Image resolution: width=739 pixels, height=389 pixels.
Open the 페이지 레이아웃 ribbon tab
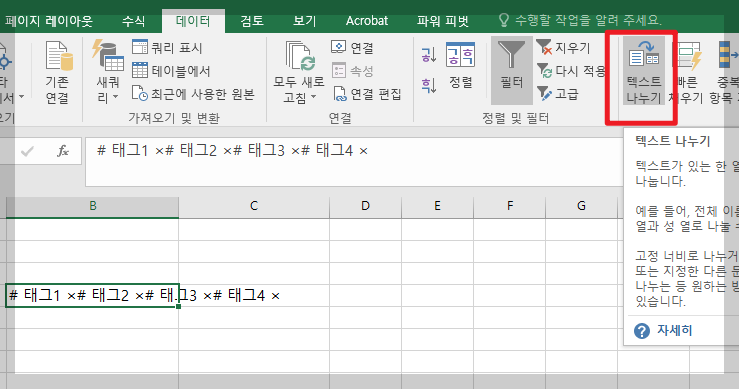pos(48,21)
